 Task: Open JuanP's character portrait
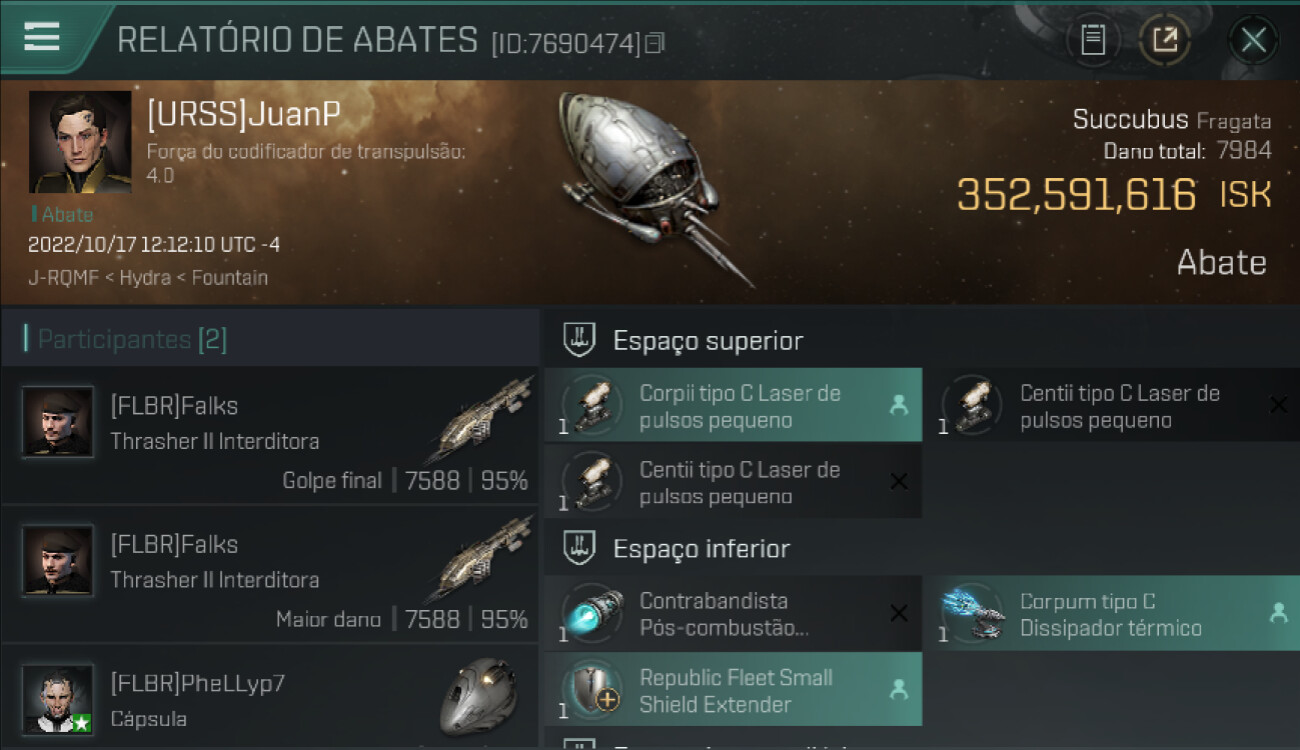(x=79, y=142)
